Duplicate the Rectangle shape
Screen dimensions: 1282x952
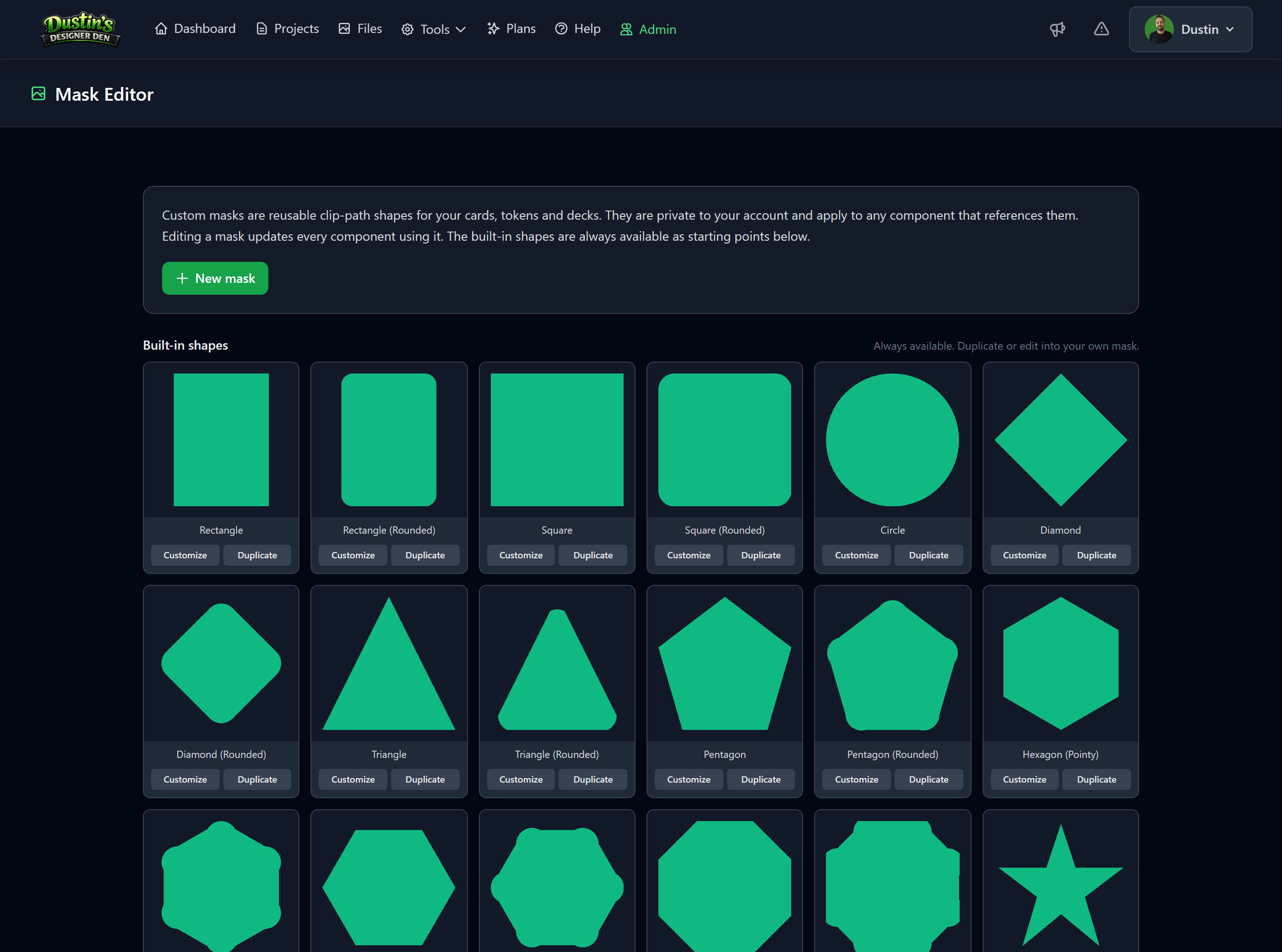click(257, 555)
